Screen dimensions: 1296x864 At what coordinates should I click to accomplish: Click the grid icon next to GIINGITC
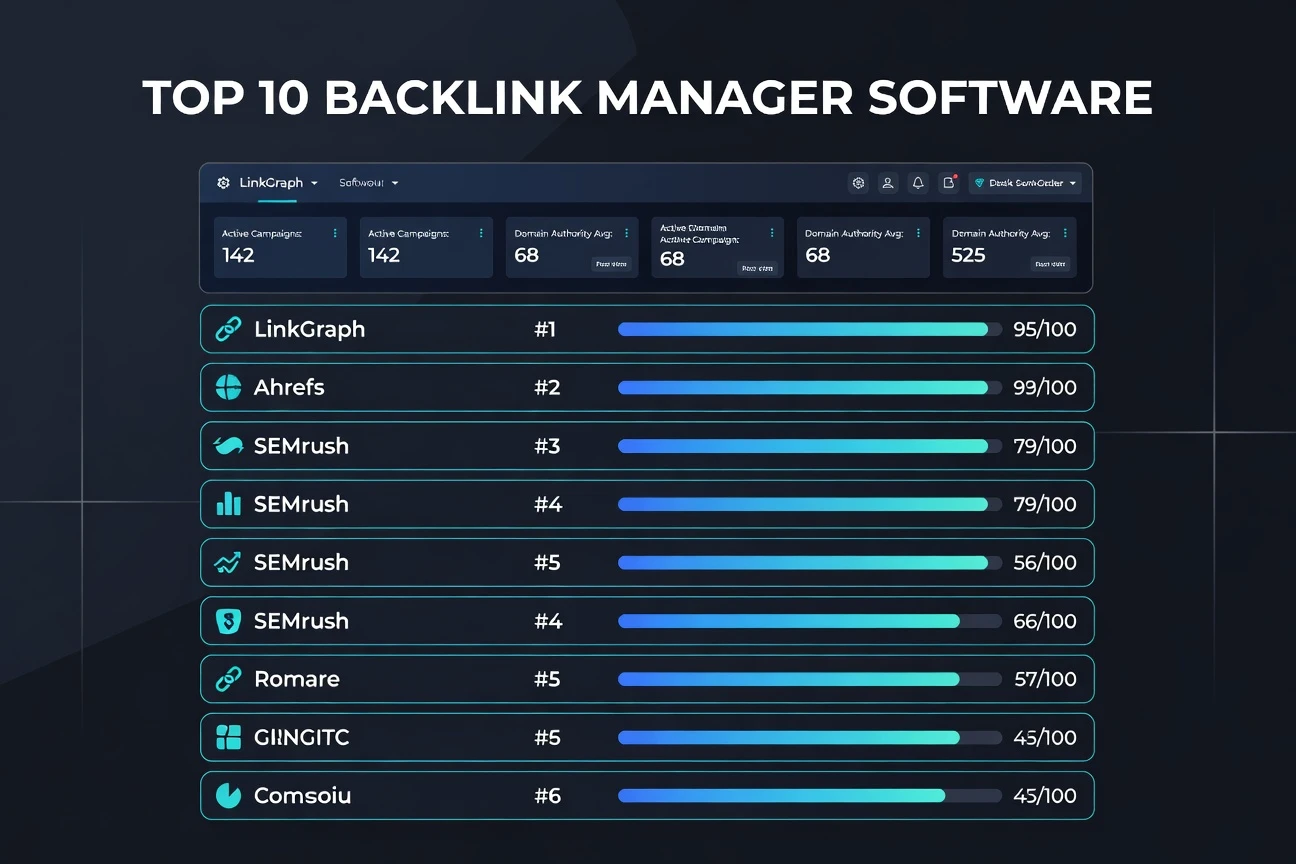click(228, 738)
